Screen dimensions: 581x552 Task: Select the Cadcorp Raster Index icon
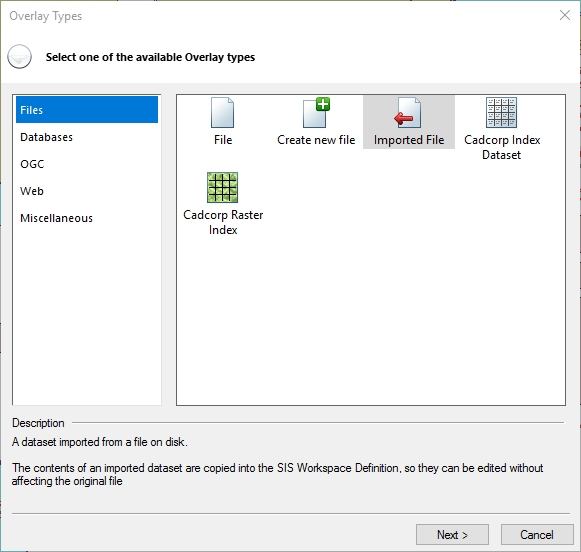pos(222,187)
